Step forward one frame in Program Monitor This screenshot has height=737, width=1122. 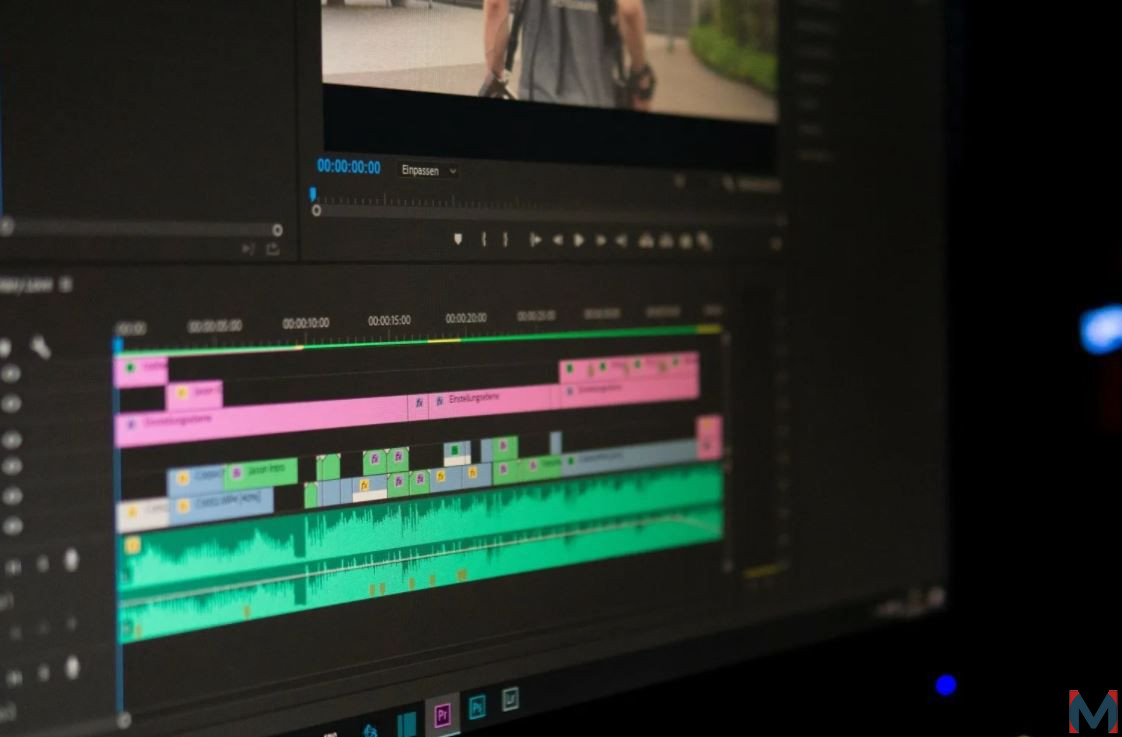601,241
